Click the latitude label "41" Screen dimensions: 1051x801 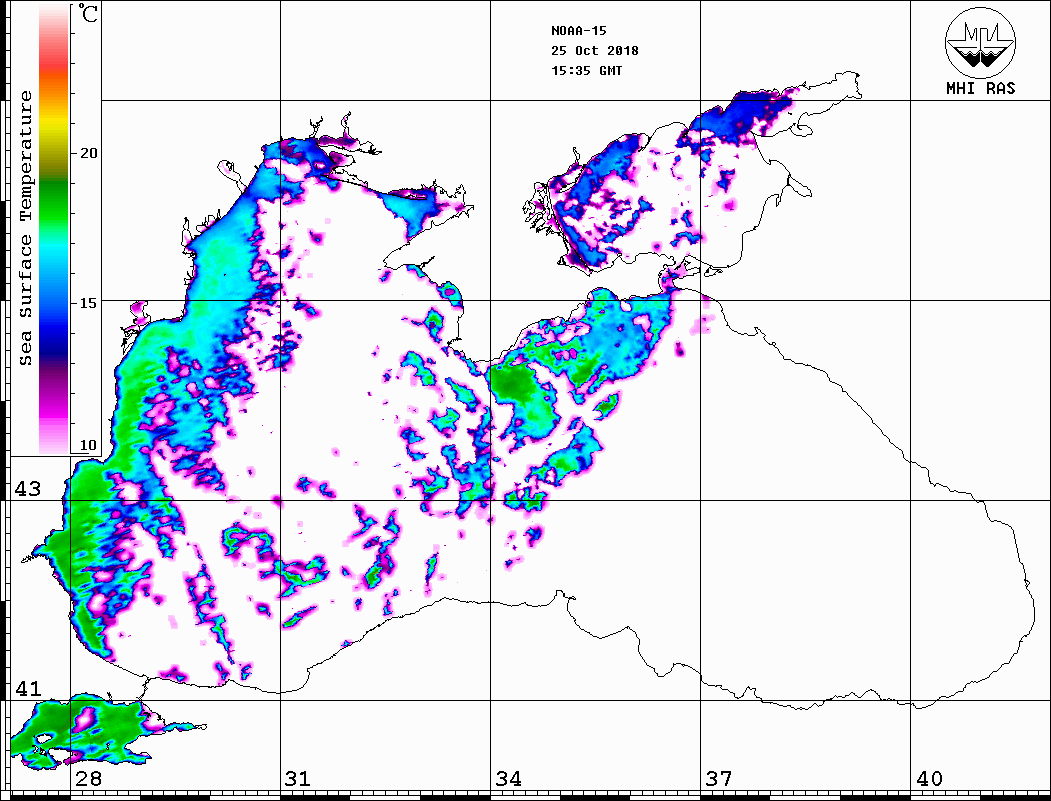(x=27, y=688)
